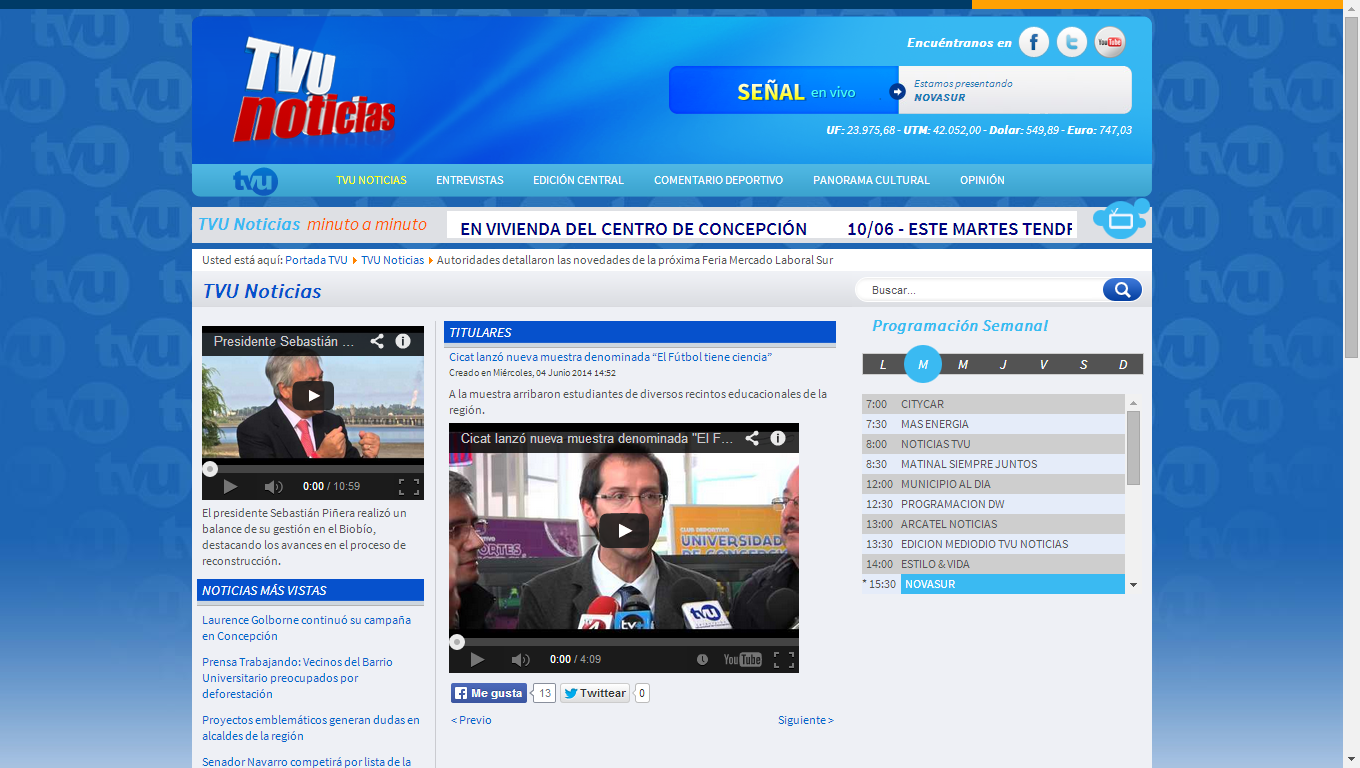Viewport: 1360px width, 768px height.
Task: Make Cicat video fullscreen
Action: pyautogui.click(x=784, y=660)
